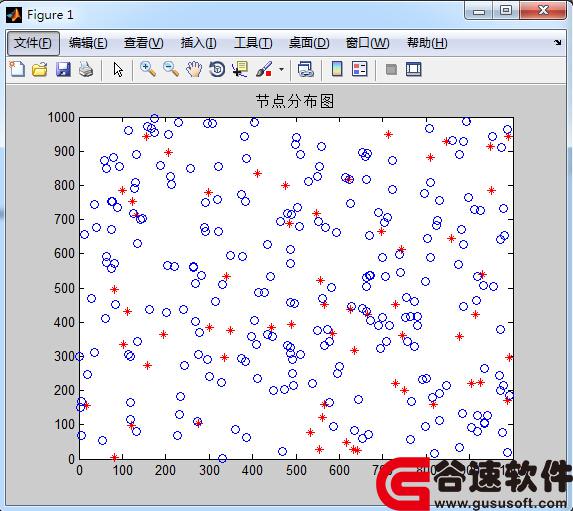Enable the Rotate 3D tool

click(x=217, y=69)
